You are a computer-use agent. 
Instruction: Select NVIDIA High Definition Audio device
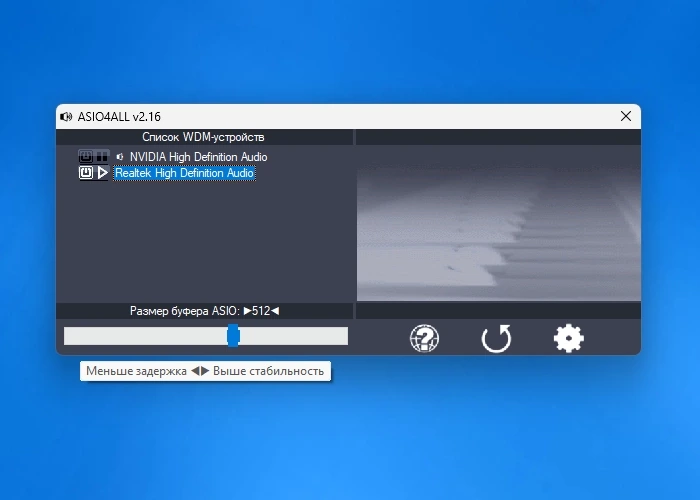tap(198, 157)
